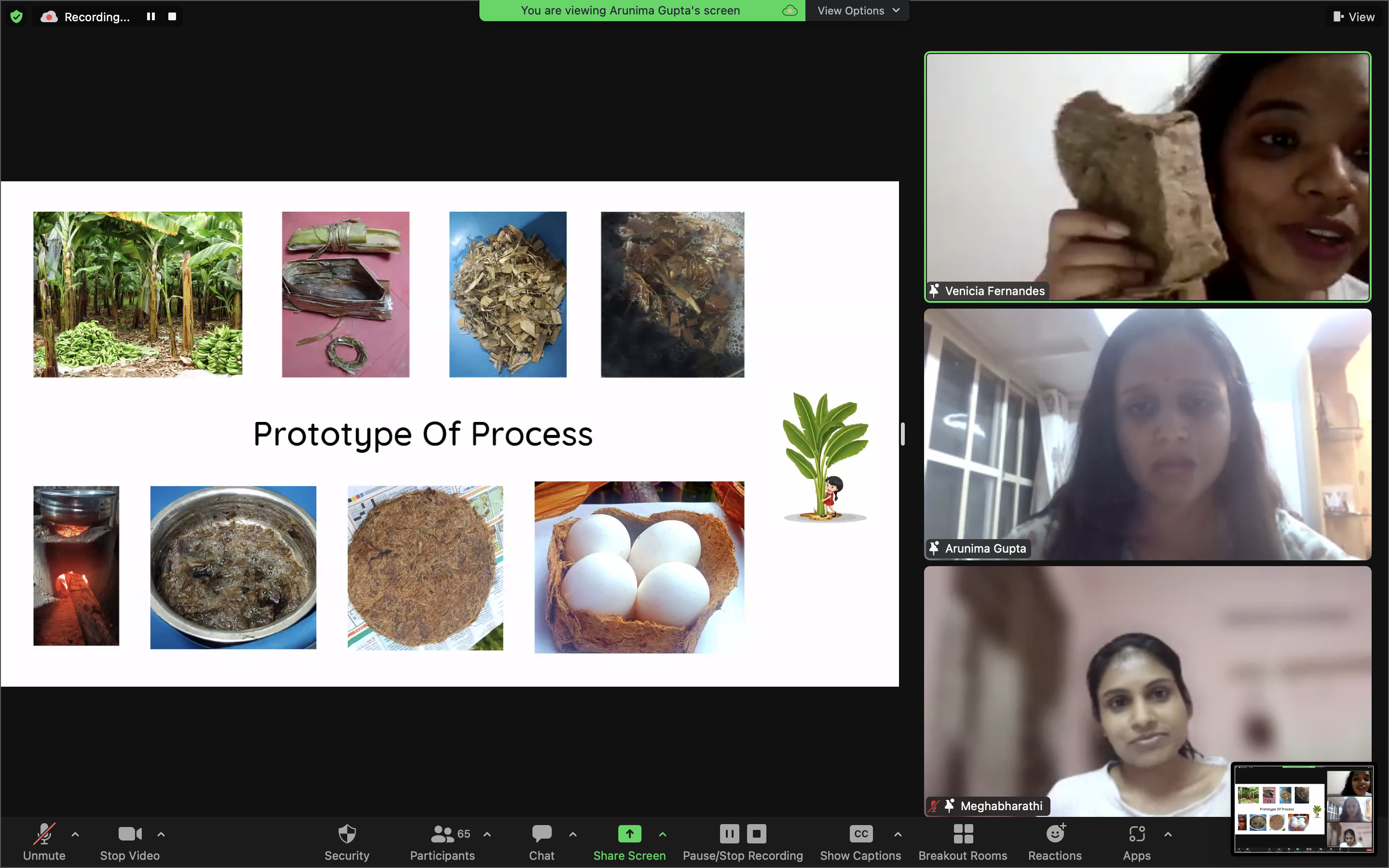1389x868 pixels.
Task: Click Show Captions CC icon
Action: [860, 834]
